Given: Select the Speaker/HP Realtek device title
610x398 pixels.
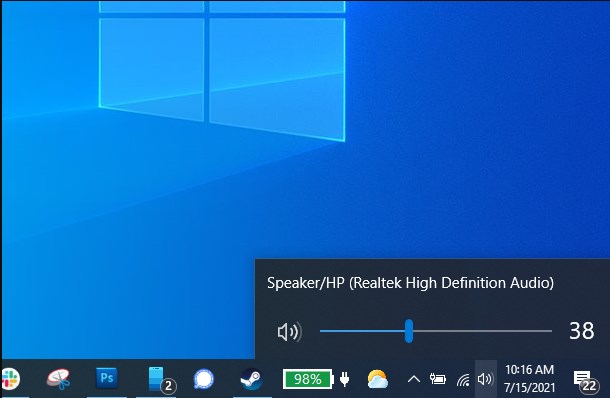Looking at the screenshot, I should click(410, 283).
